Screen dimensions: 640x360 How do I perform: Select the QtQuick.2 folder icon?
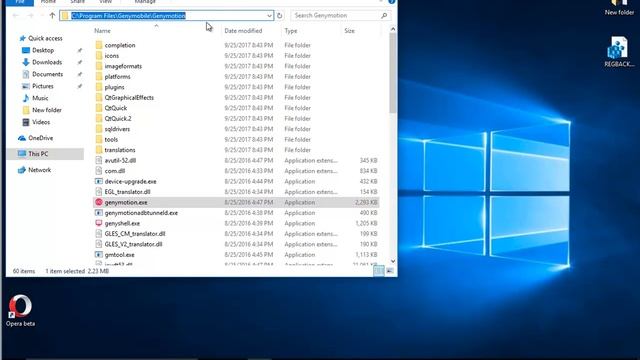pyautogui.click(x=99, y=118)
